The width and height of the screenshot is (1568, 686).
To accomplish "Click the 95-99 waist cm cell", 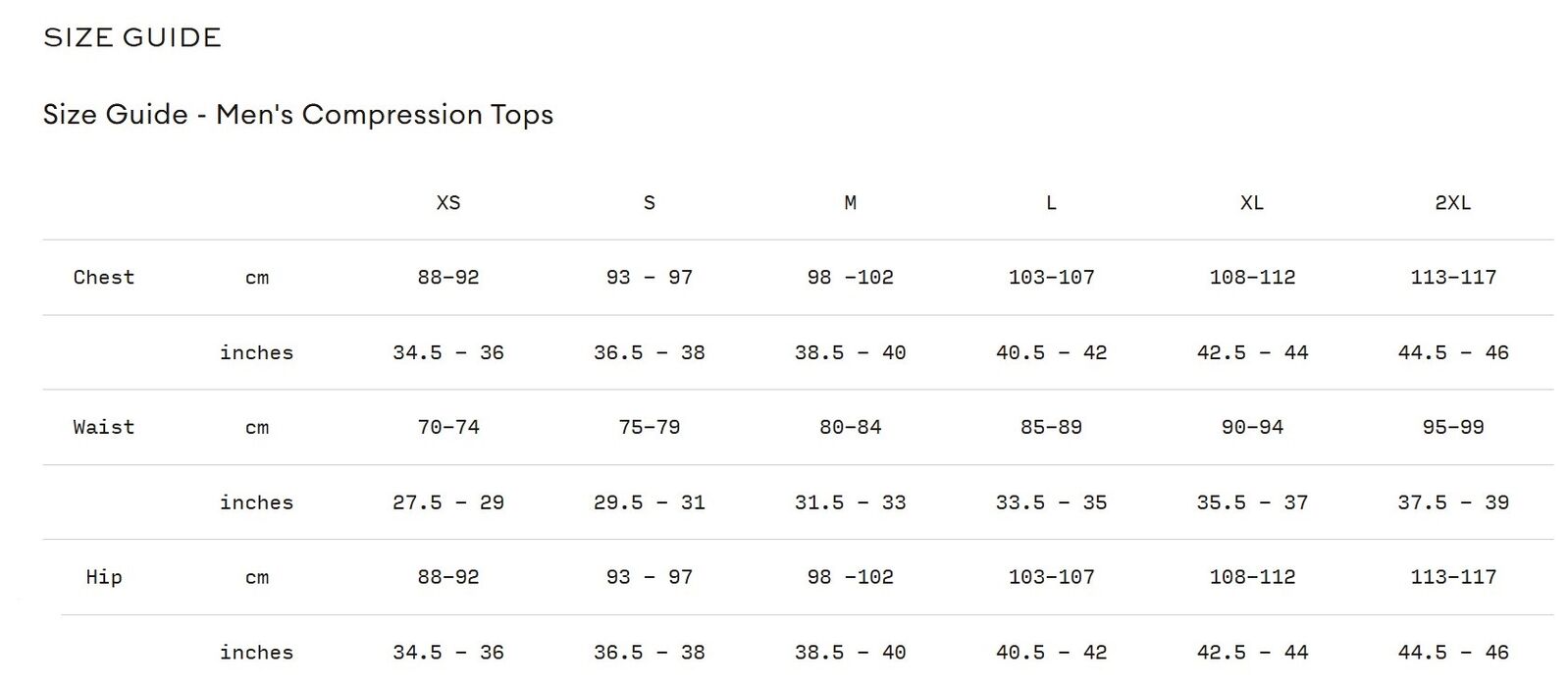I will point(1453,428).
